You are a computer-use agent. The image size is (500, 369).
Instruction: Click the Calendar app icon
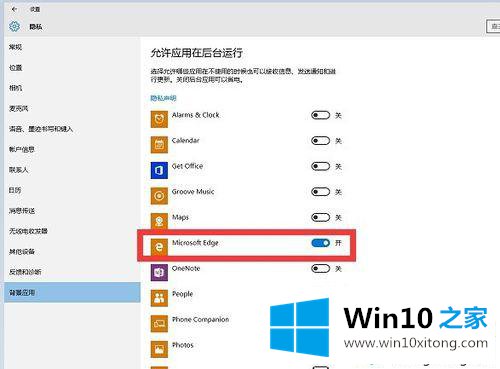[x=159, y=145]
